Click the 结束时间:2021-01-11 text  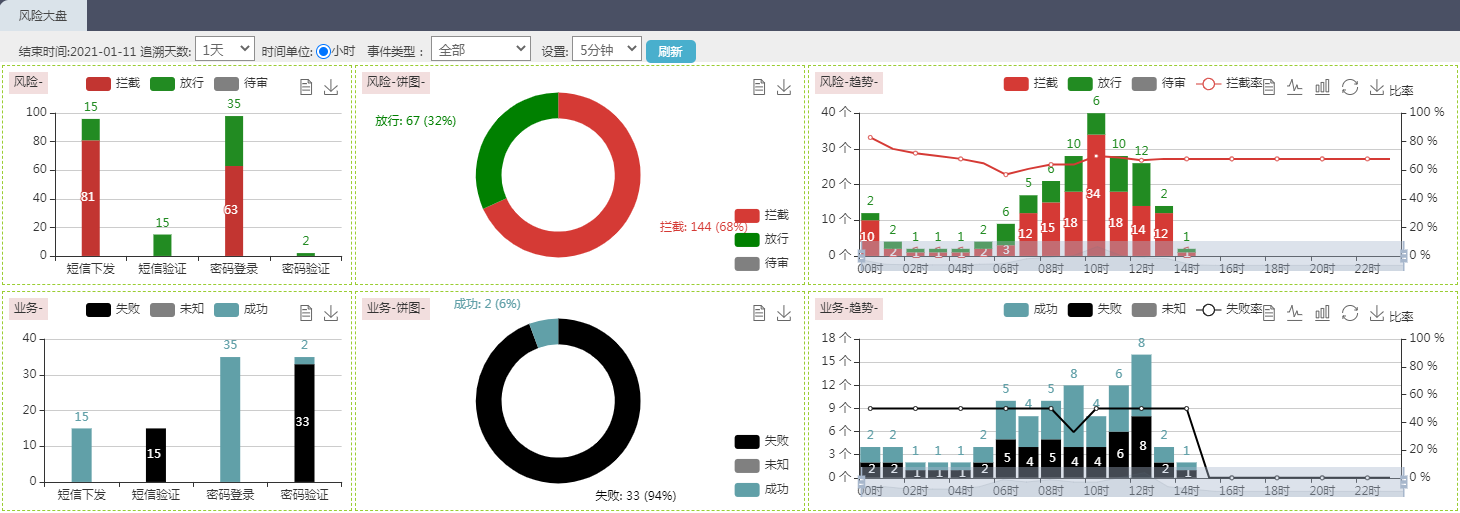click(x=77, y=51)
